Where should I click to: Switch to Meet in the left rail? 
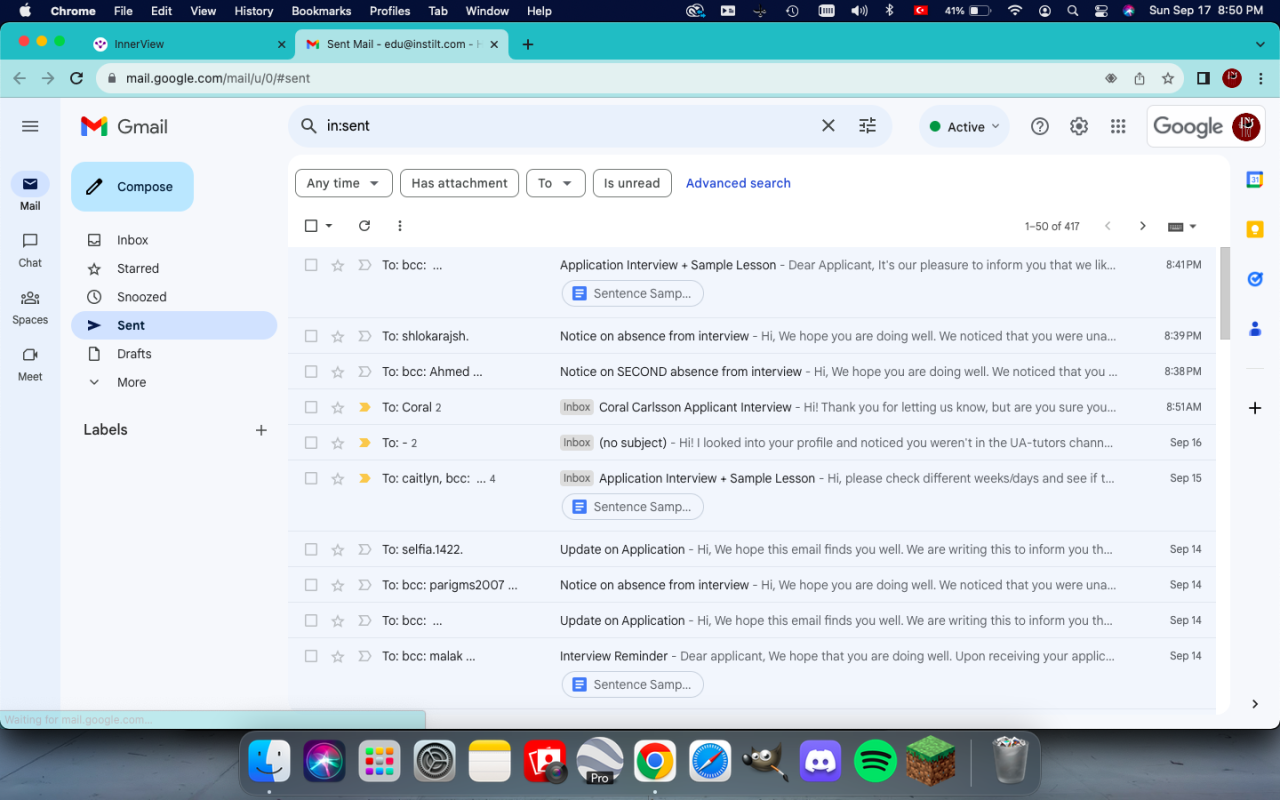coord(30,364)
